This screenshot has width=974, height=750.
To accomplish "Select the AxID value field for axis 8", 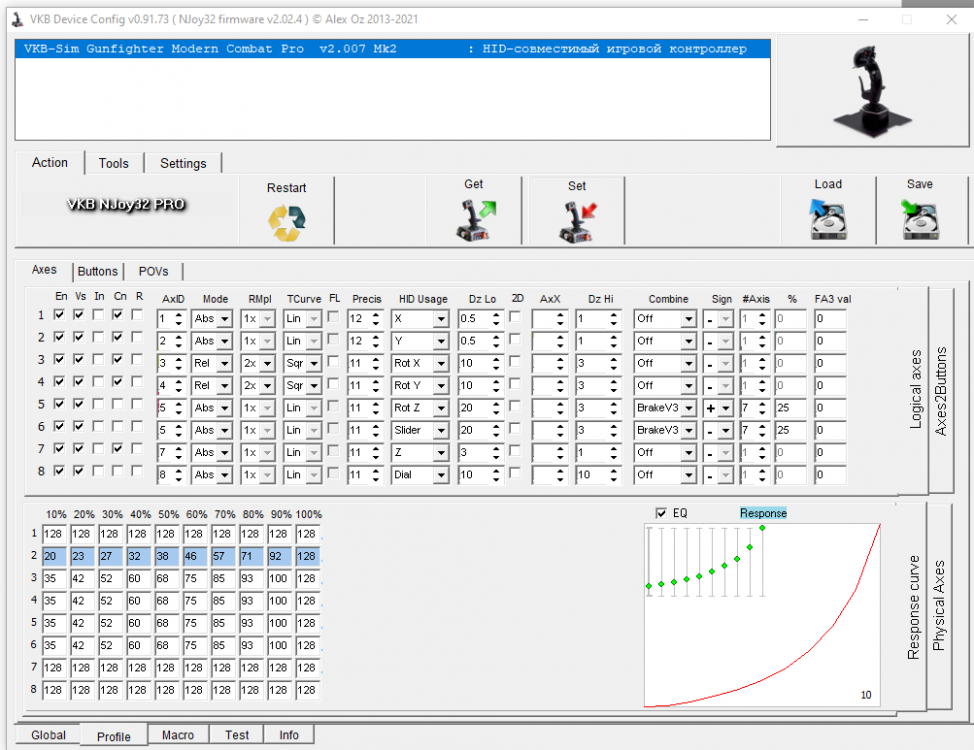I will click(x=166, y=474).
